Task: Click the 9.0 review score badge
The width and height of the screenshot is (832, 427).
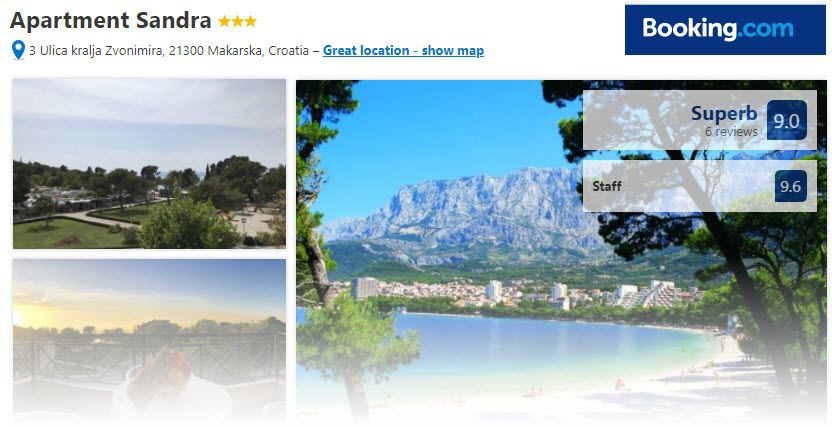Action: point(786,120)
